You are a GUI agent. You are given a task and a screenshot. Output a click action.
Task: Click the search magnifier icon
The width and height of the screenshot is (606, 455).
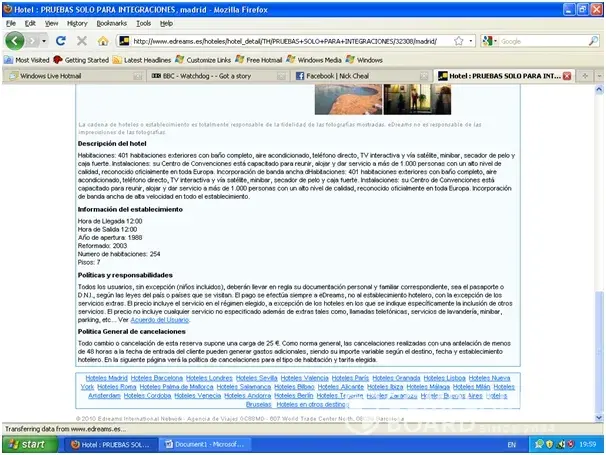click(x=593, y=41)
